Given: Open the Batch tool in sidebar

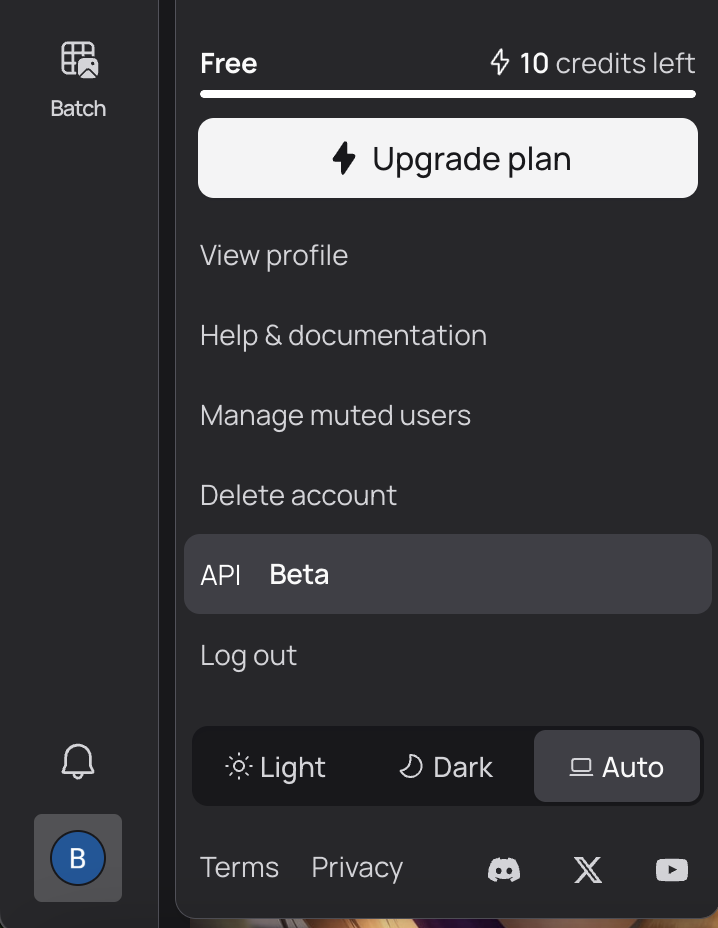Looking at the screenshot, I should pos(78,78).
